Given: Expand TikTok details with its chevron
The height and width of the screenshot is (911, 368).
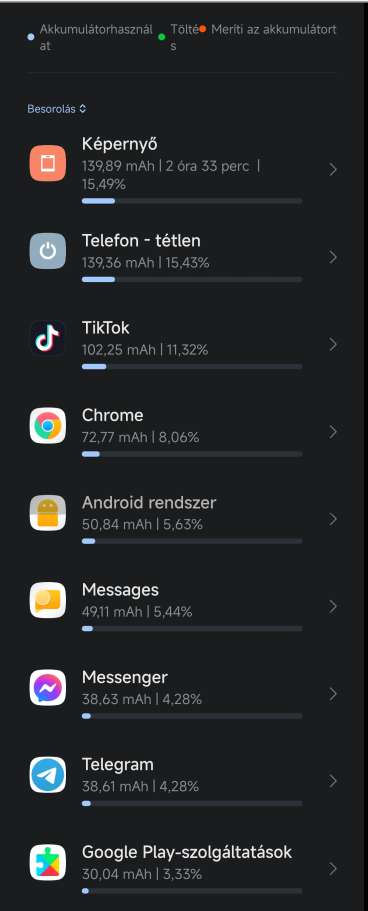Looking at the screenshot, I should click(333, 345).
